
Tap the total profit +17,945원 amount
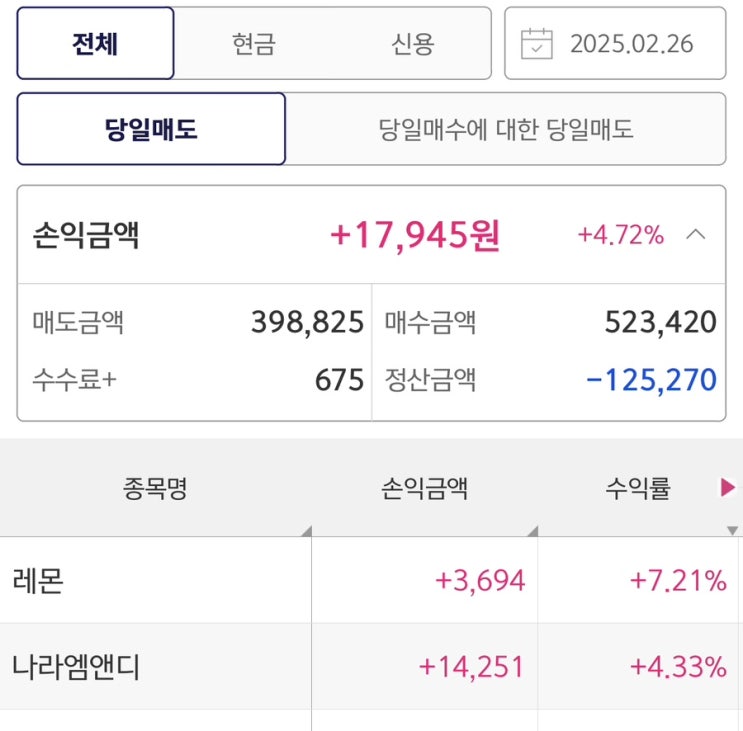415,236
